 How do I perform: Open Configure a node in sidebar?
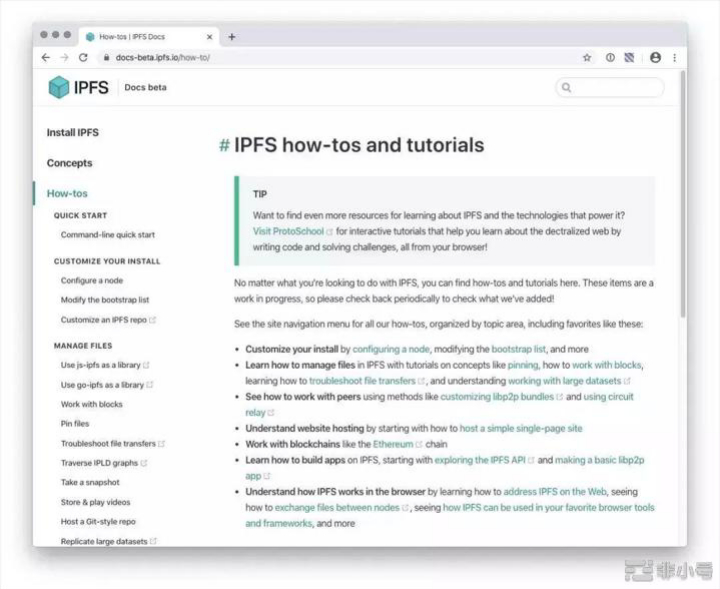tap(92, 280)
